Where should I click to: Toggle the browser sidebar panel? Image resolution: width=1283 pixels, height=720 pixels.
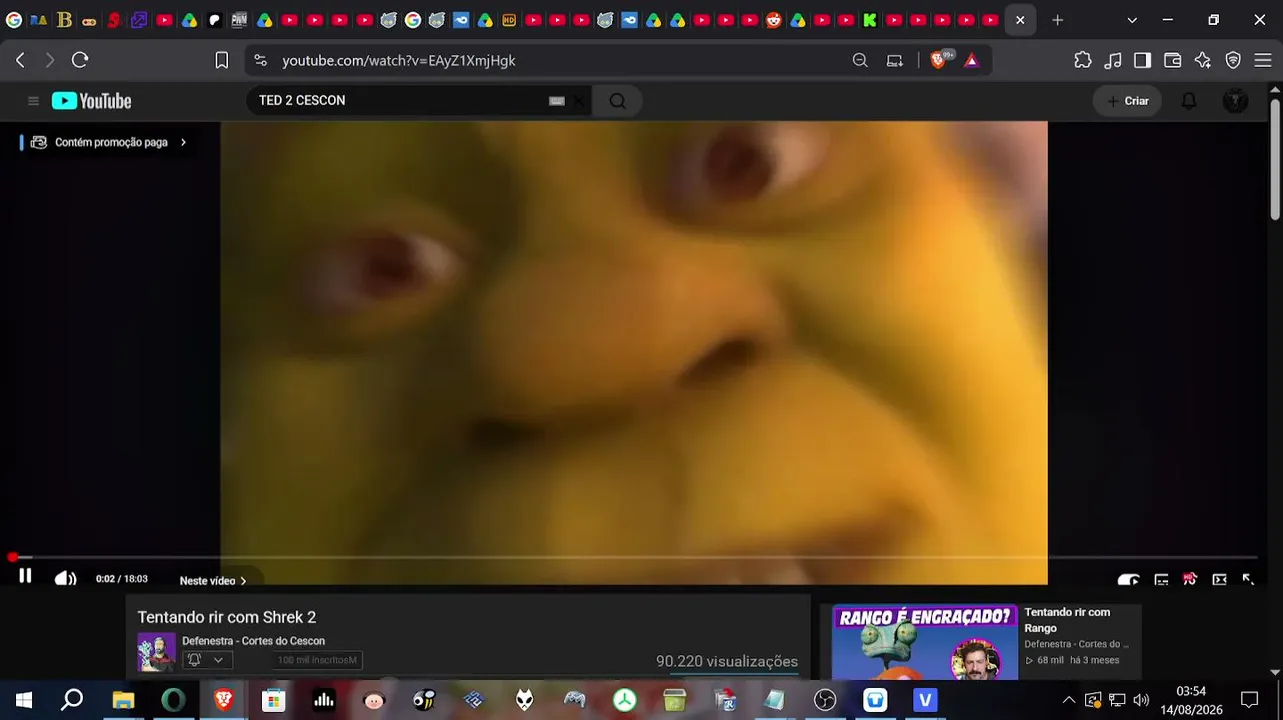[1142, 60]
